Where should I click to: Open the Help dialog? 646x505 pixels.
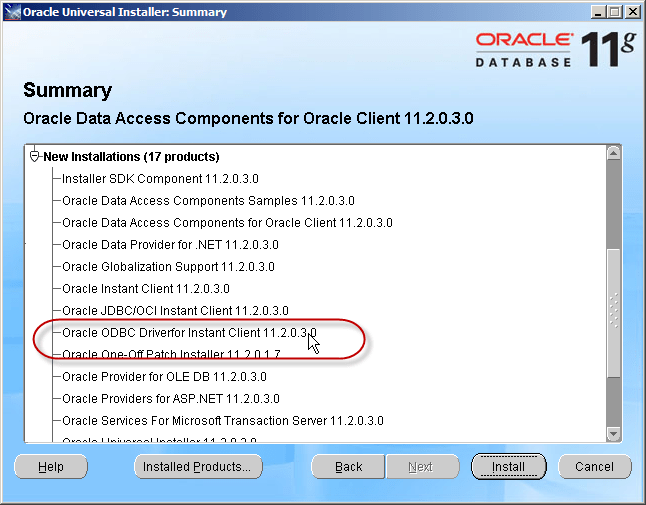click(x=51, y=467)
